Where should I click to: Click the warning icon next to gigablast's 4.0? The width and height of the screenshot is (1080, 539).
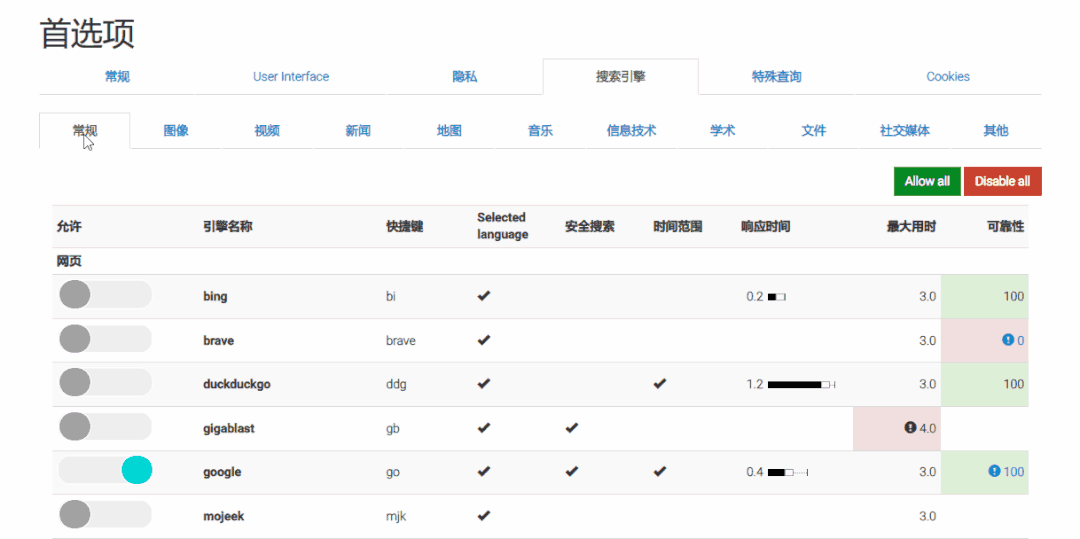pos(910,427)
